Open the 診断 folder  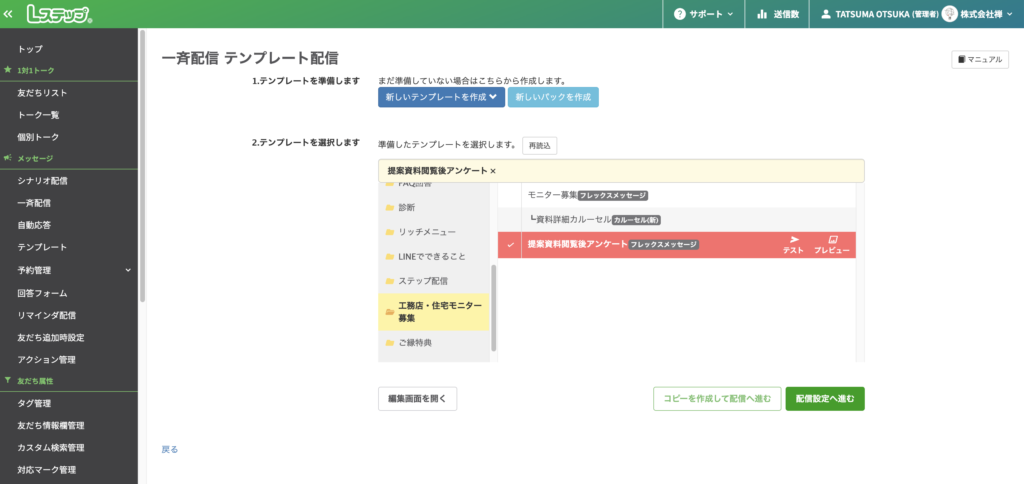pyautogui.click(x=406, y=207)
